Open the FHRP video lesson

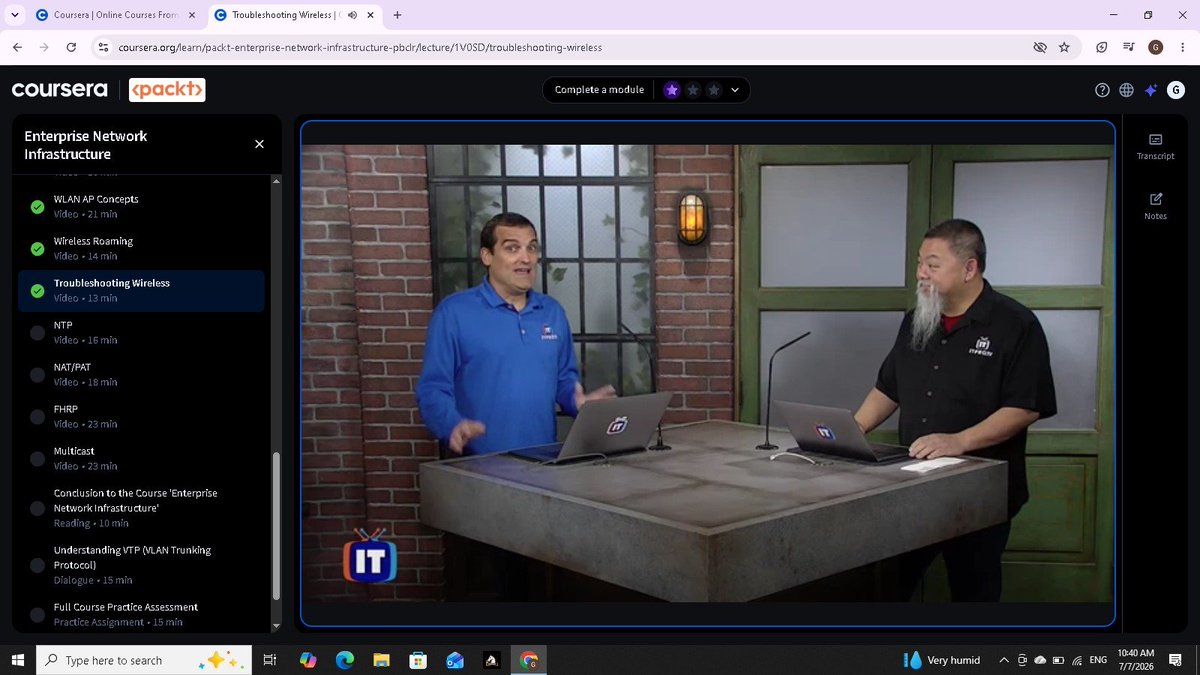coord(141,416)
